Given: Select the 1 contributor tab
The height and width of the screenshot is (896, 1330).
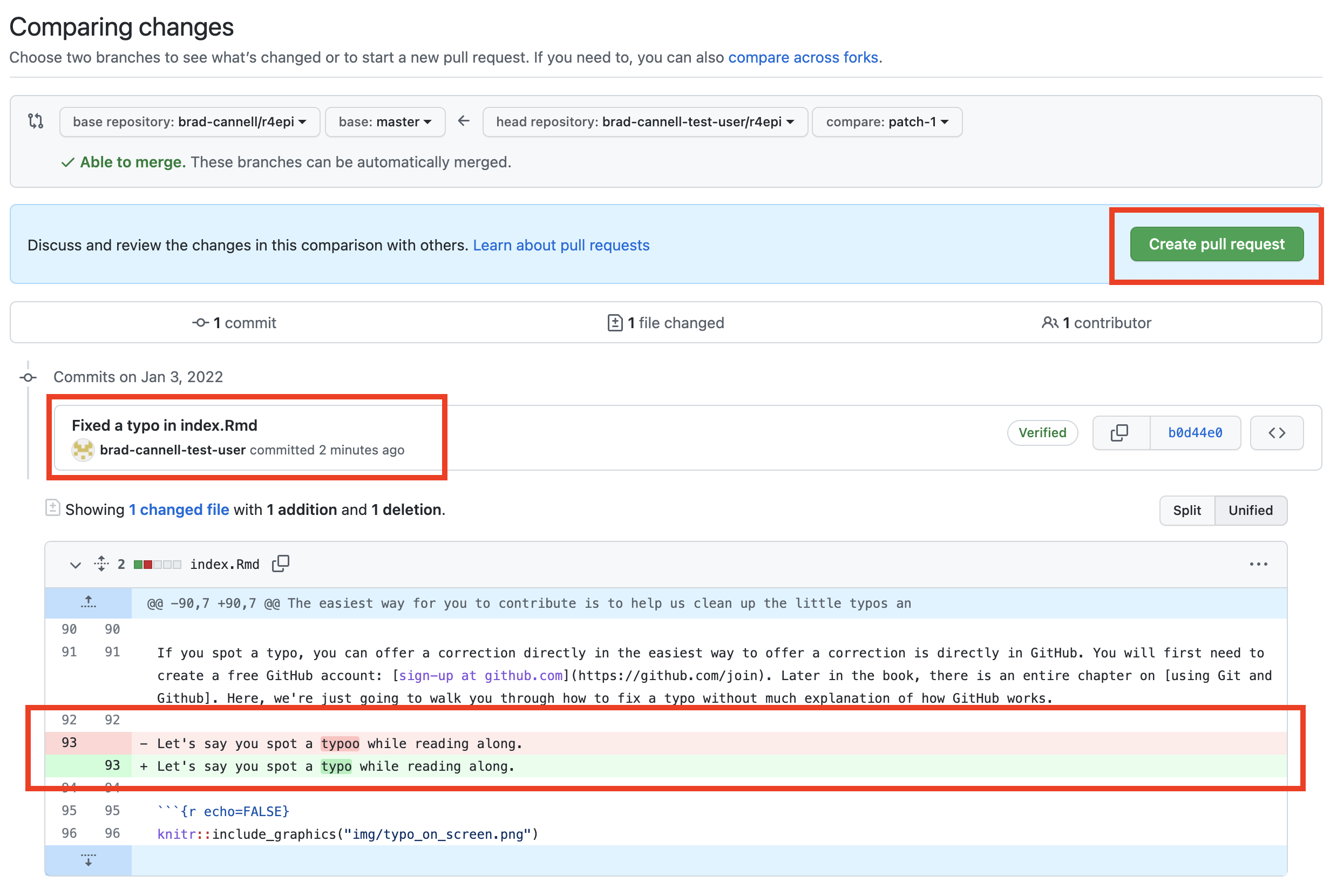Looking at the screenshot, I should 1096,323.
